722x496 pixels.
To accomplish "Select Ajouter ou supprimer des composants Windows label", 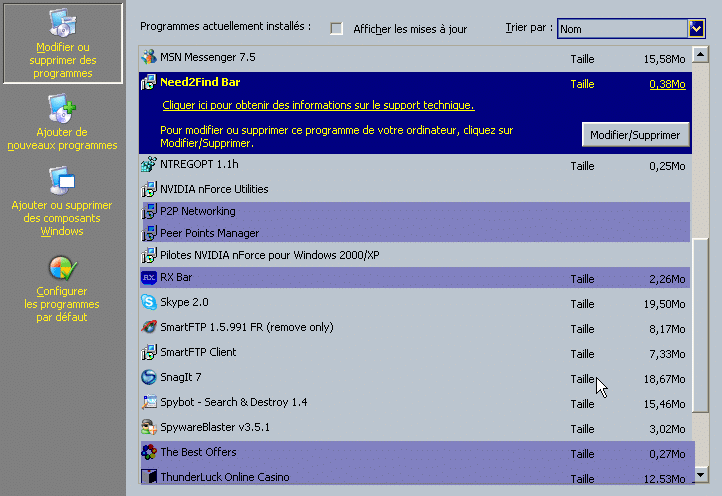I will coord(62,218).
